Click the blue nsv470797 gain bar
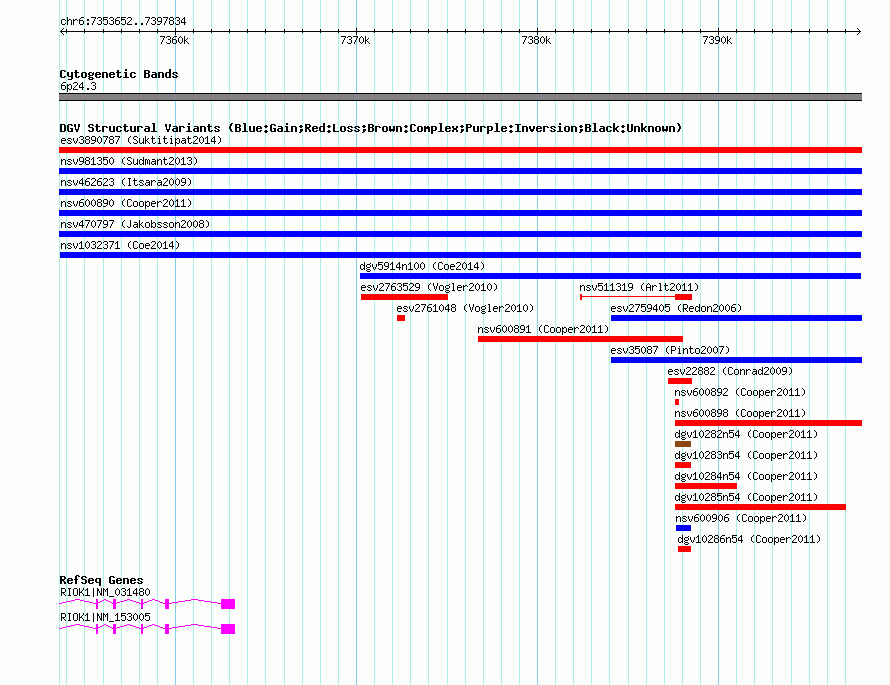 (x=460, y=234)
